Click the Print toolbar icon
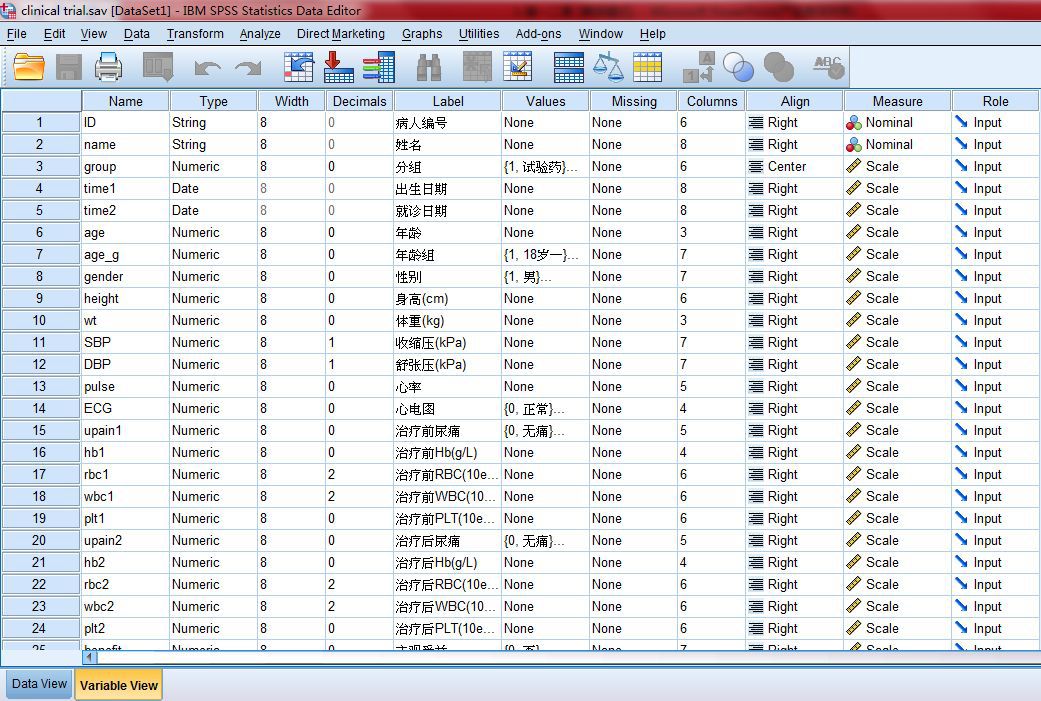 [108, 67]
